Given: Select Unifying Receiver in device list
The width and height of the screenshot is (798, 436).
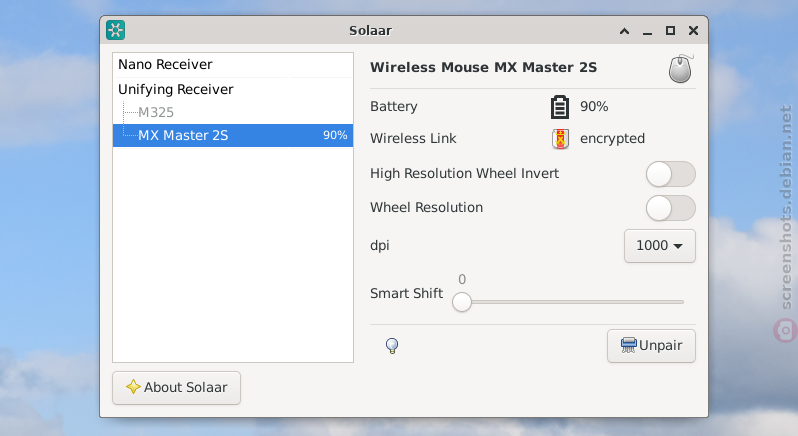Looking at the screenshot, I should [x=233, y=90].
